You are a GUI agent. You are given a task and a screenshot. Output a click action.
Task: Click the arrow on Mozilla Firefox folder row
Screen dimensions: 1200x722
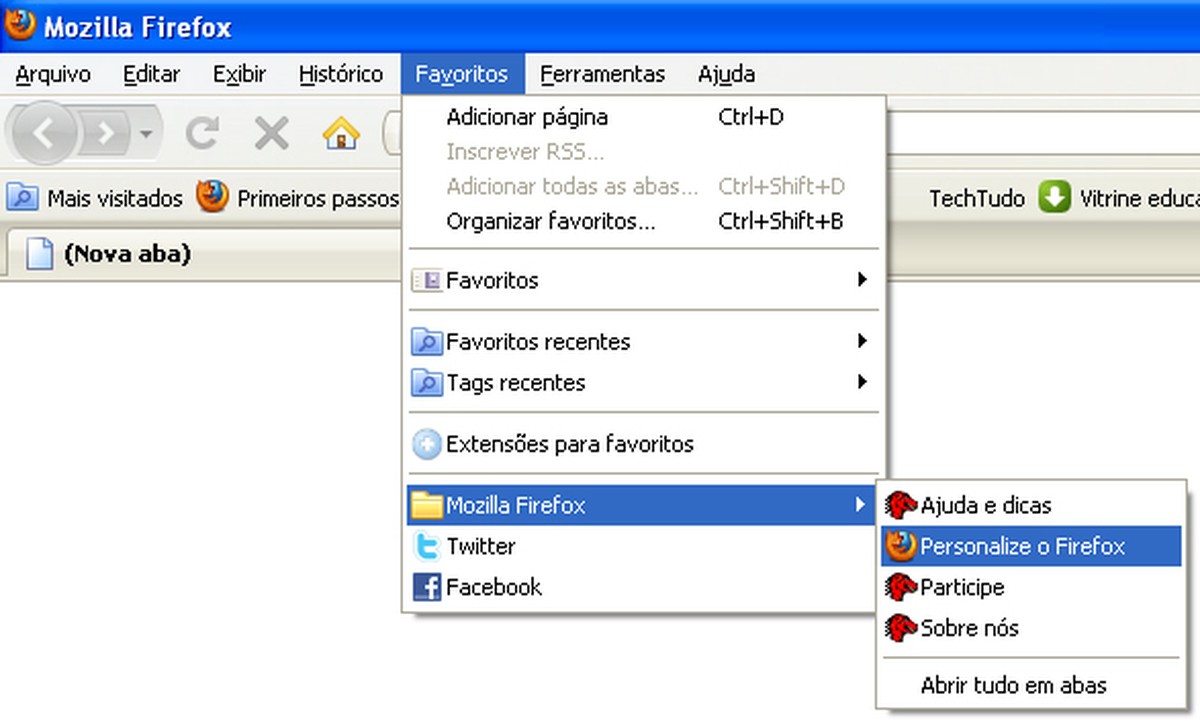coord(862,505)
